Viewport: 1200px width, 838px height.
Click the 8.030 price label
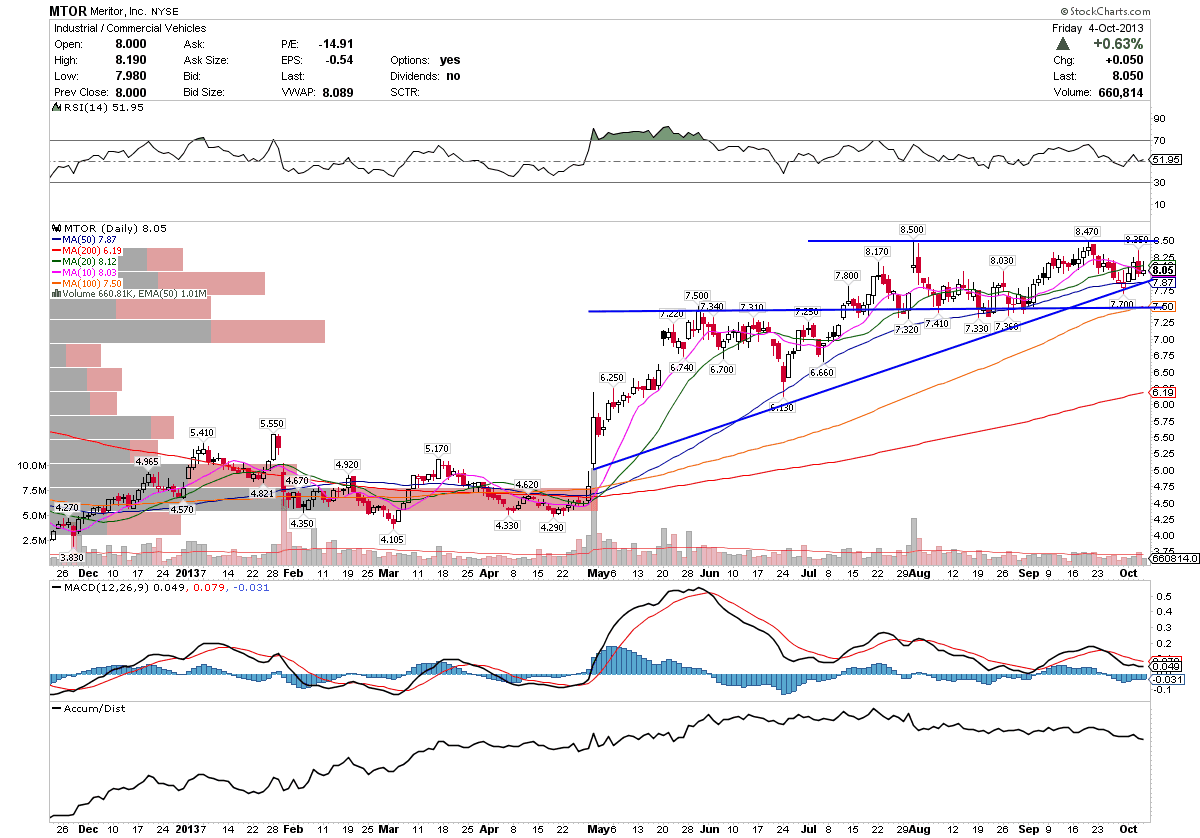click(x=1002, y=260)
